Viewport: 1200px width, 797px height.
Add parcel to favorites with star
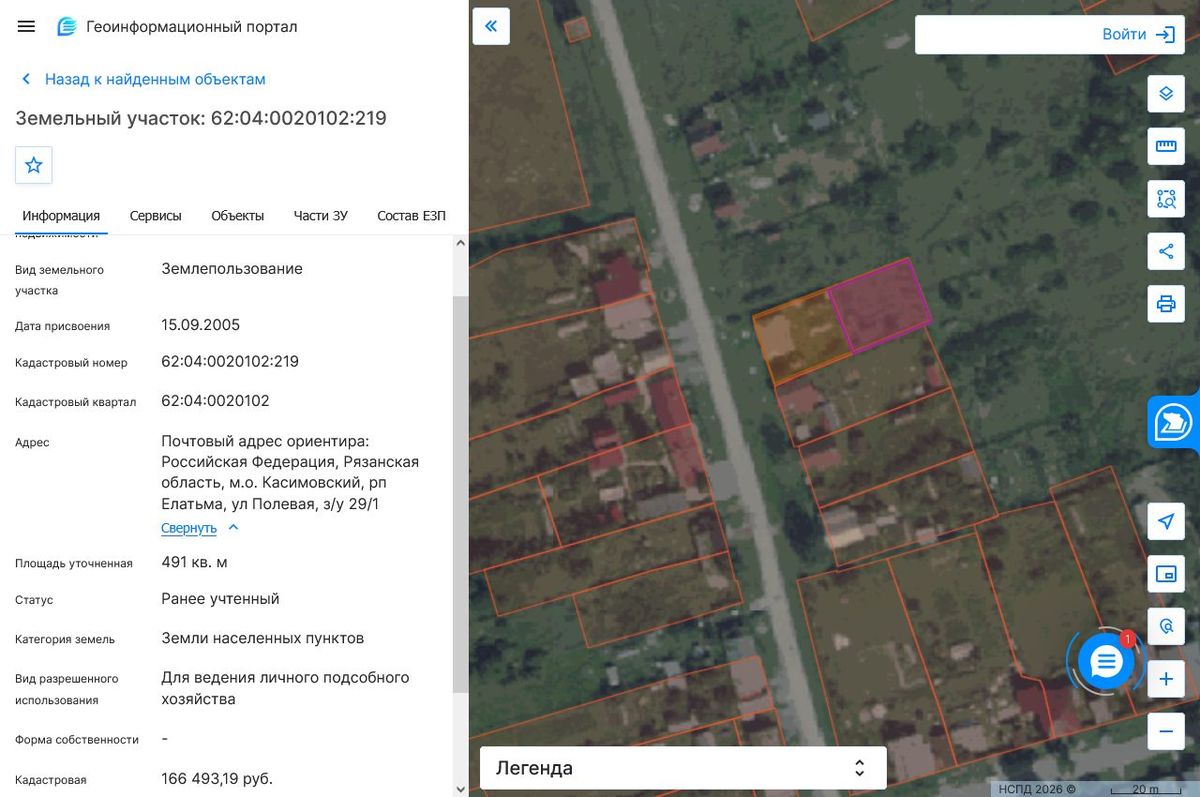(34, 165)
